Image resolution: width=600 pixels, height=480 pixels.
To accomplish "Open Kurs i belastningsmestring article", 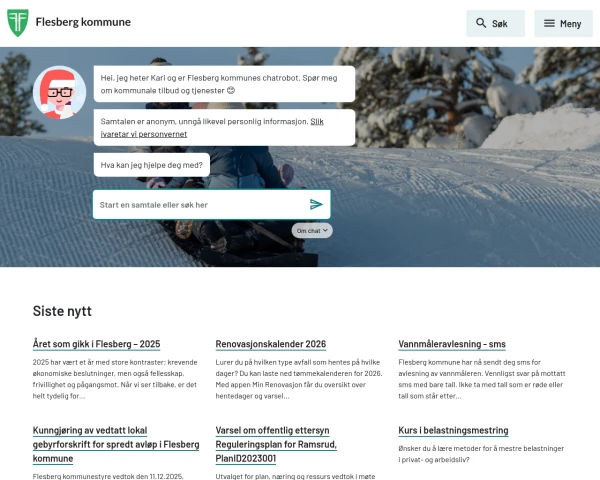I will point(453,430).
